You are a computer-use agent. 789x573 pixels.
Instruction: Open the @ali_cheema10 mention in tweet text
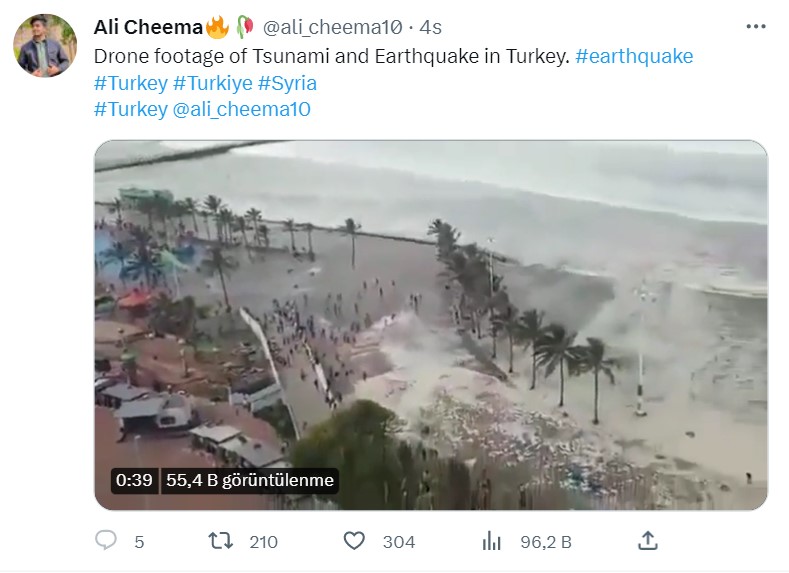coord(242,109)
